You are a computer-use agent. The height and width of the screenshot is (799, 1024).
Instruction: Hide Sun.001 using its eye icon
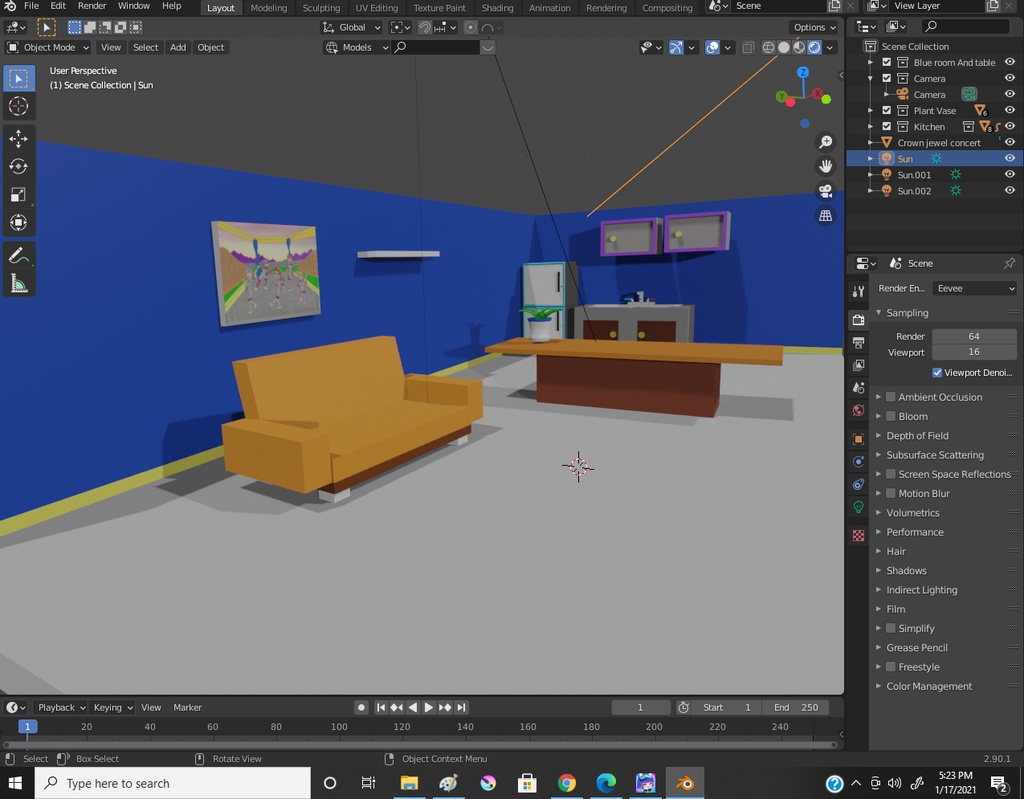pyautogui.click(x=1010, y=175)
